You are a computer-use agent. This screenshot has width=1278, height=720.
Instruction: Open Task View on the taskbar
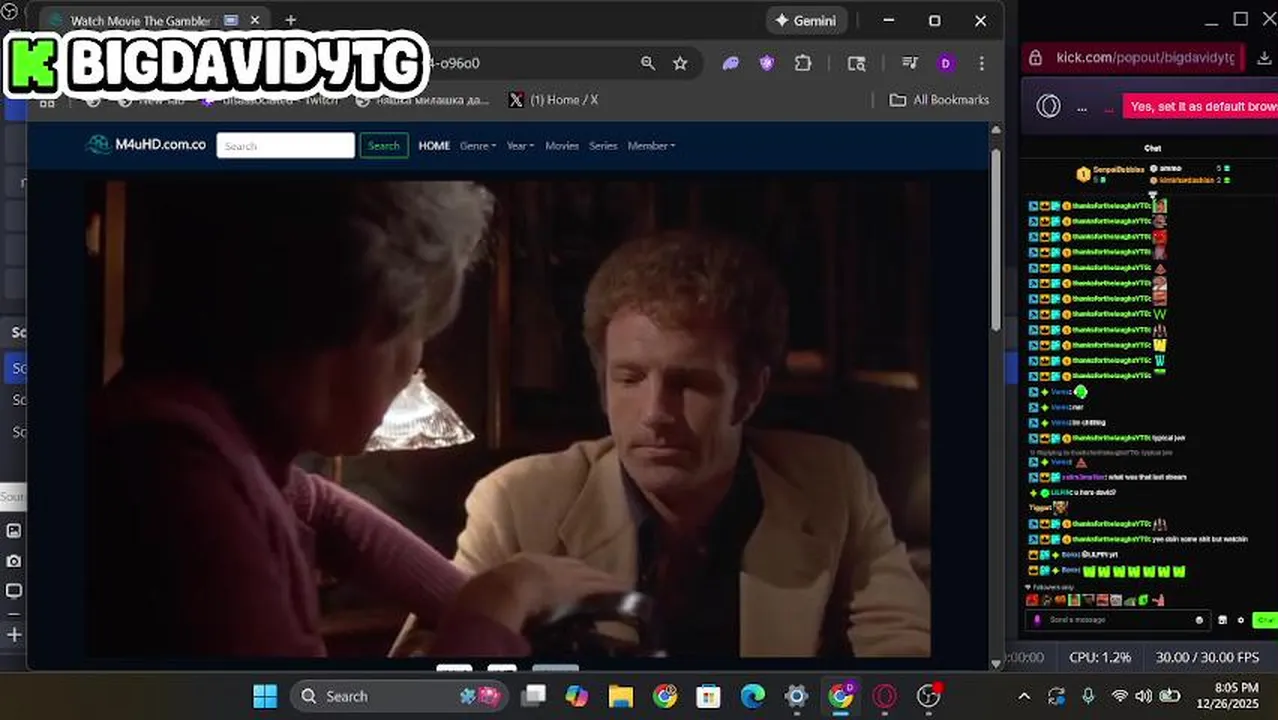[534, 696]
